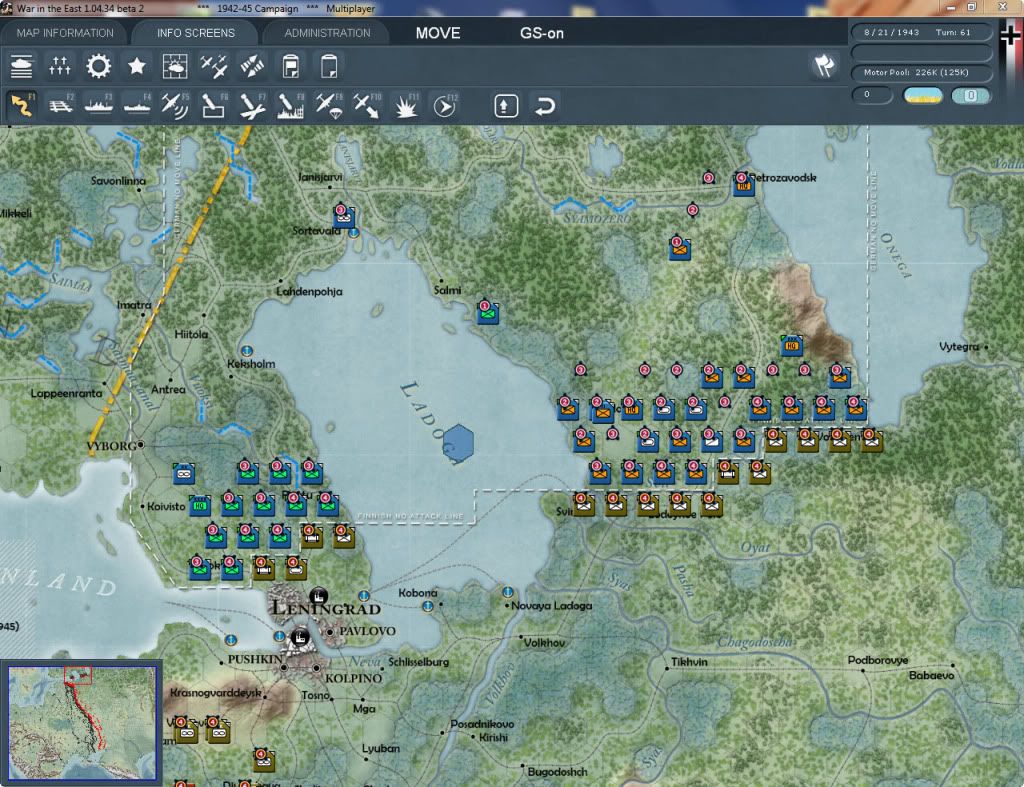Screen dimensions: 1024x787
Task: Open the blank battle report clipboard icon
Action: click(328, 66)
